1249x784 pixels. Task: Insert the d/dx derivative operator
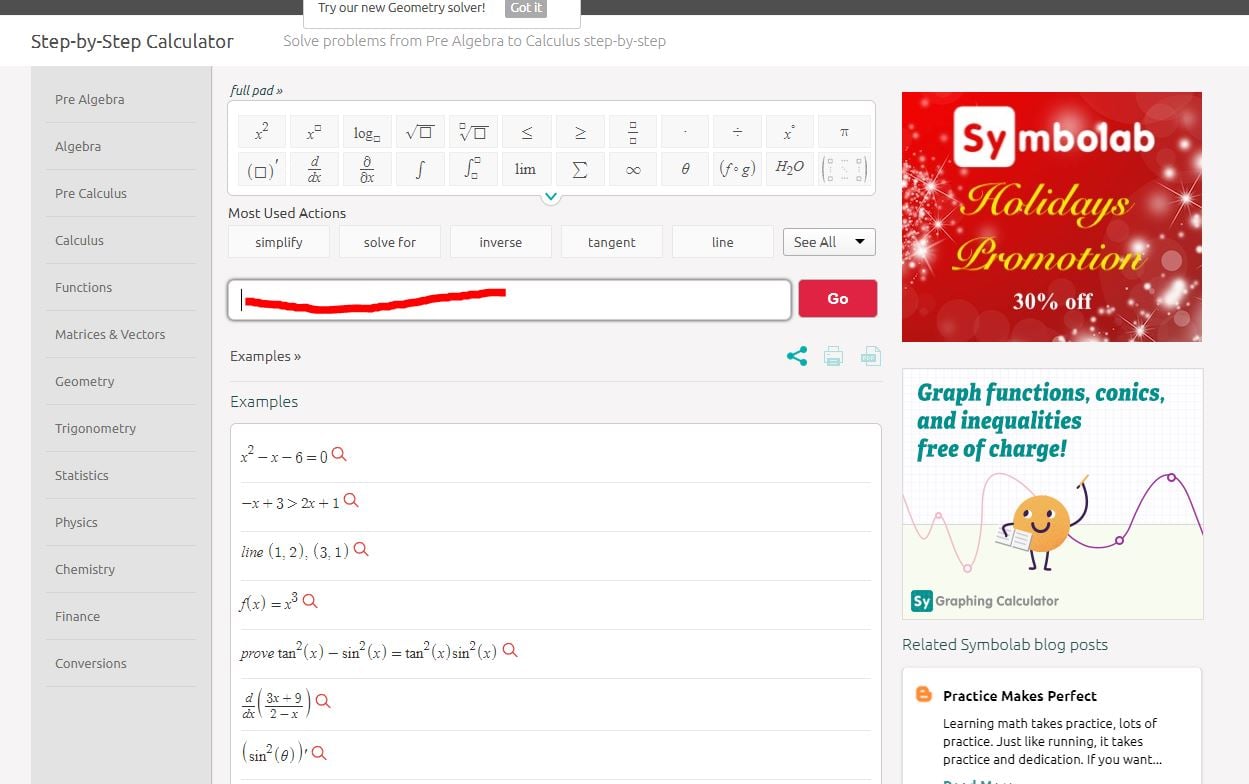[314, 169]
